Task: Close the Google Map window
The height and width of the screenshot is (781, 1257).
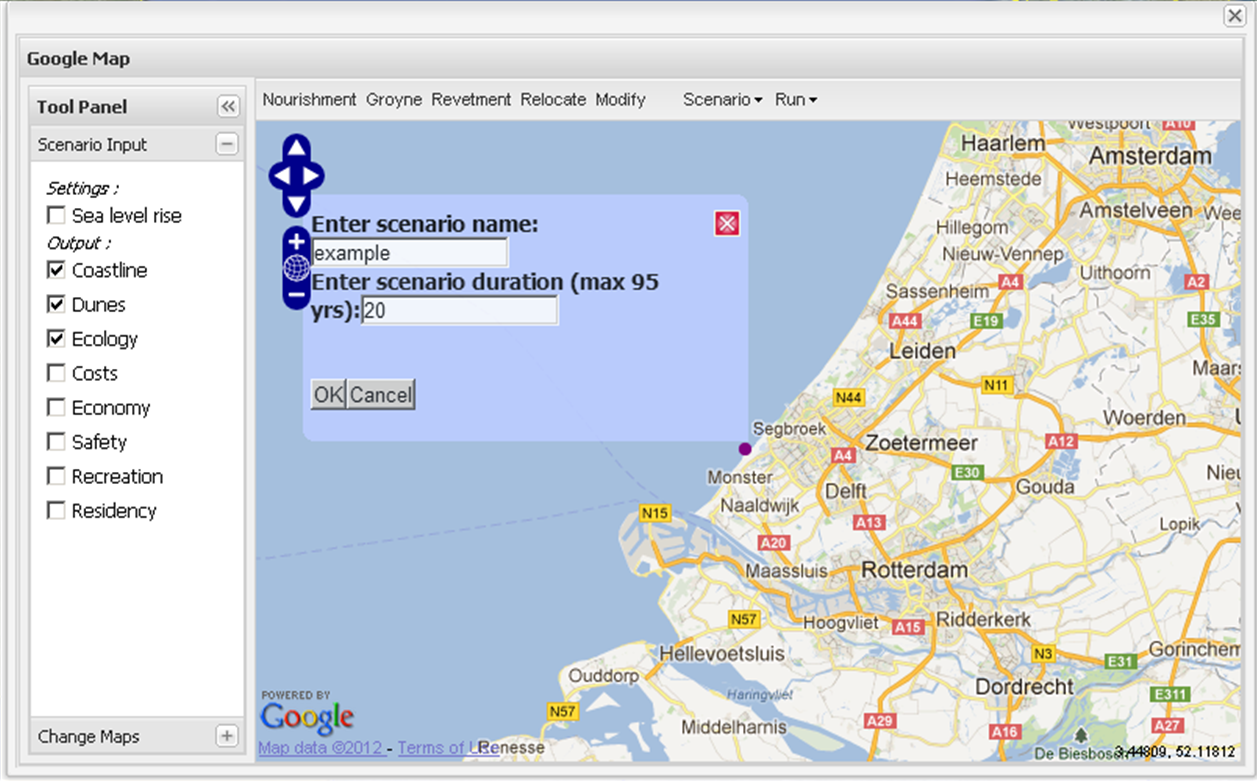Action: click(x=1234, y=15)
